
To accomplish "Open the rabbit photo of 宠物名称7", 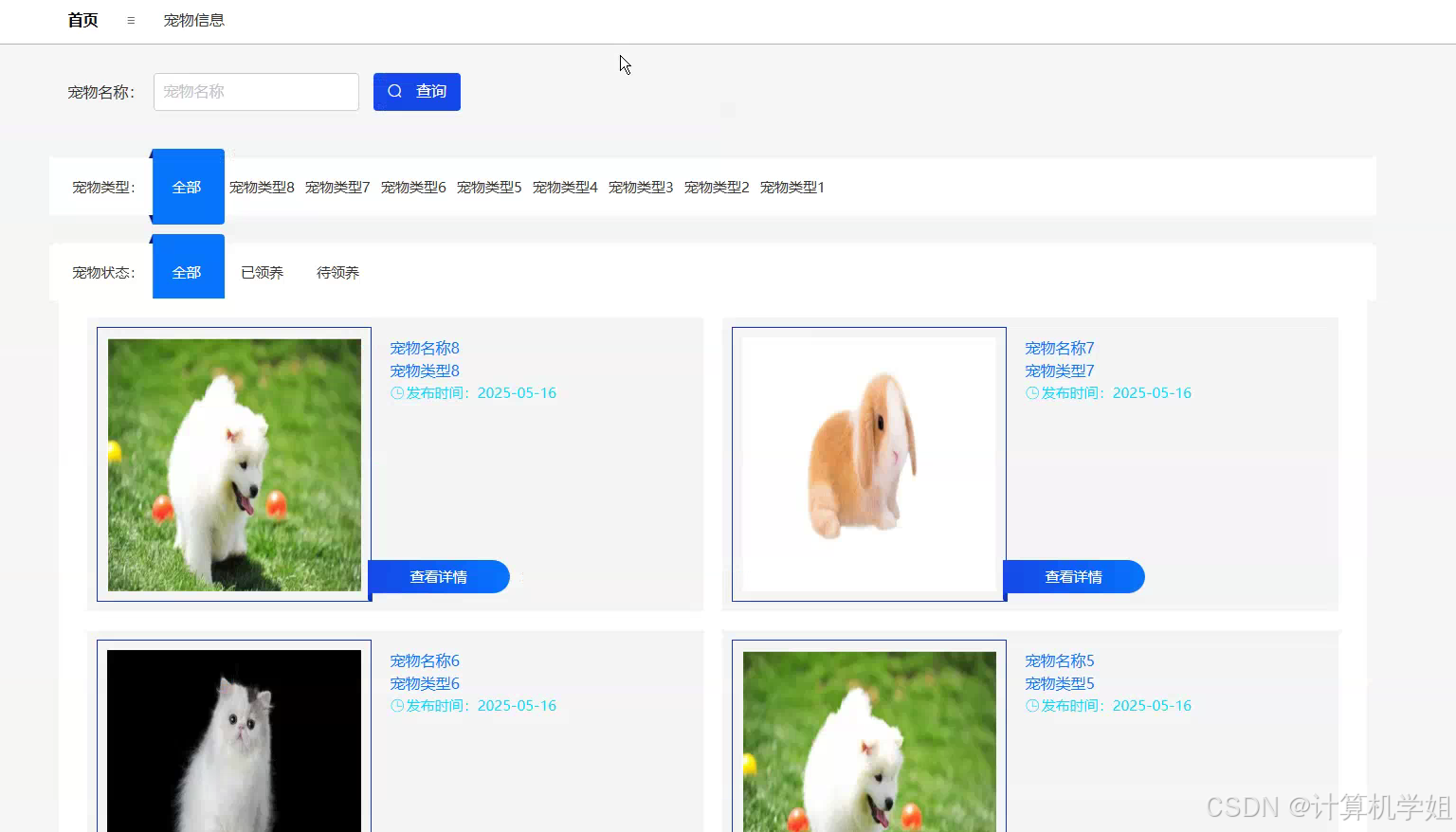I will coord(869,464).
